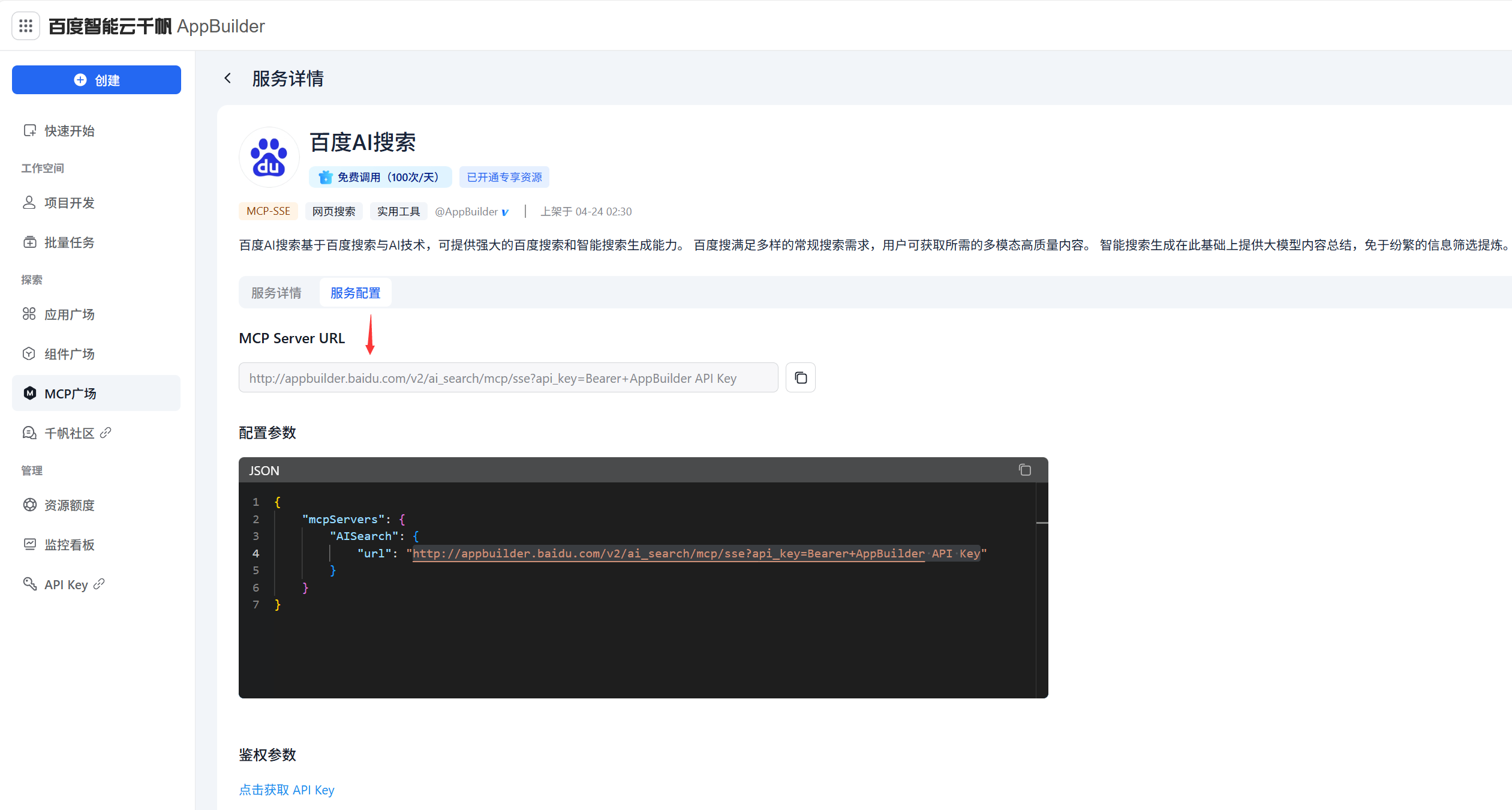Click 点击获取 API Key link
1512x810 pixels.
tap(286, 790)
